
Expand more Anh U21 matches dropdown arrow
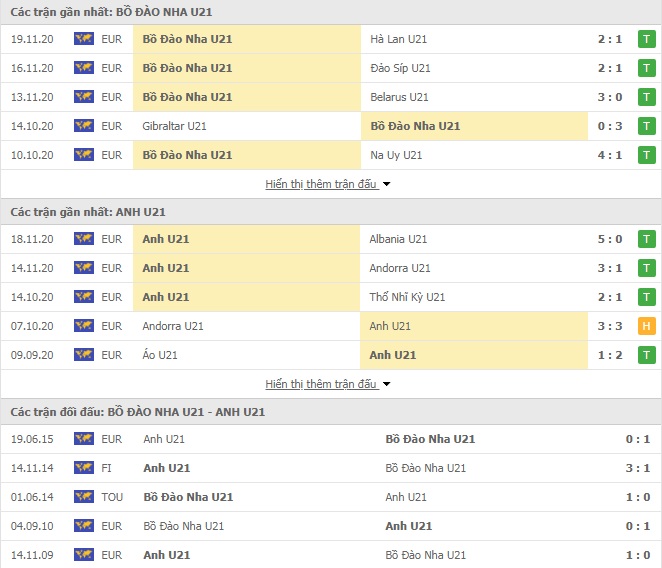point(386,384)
